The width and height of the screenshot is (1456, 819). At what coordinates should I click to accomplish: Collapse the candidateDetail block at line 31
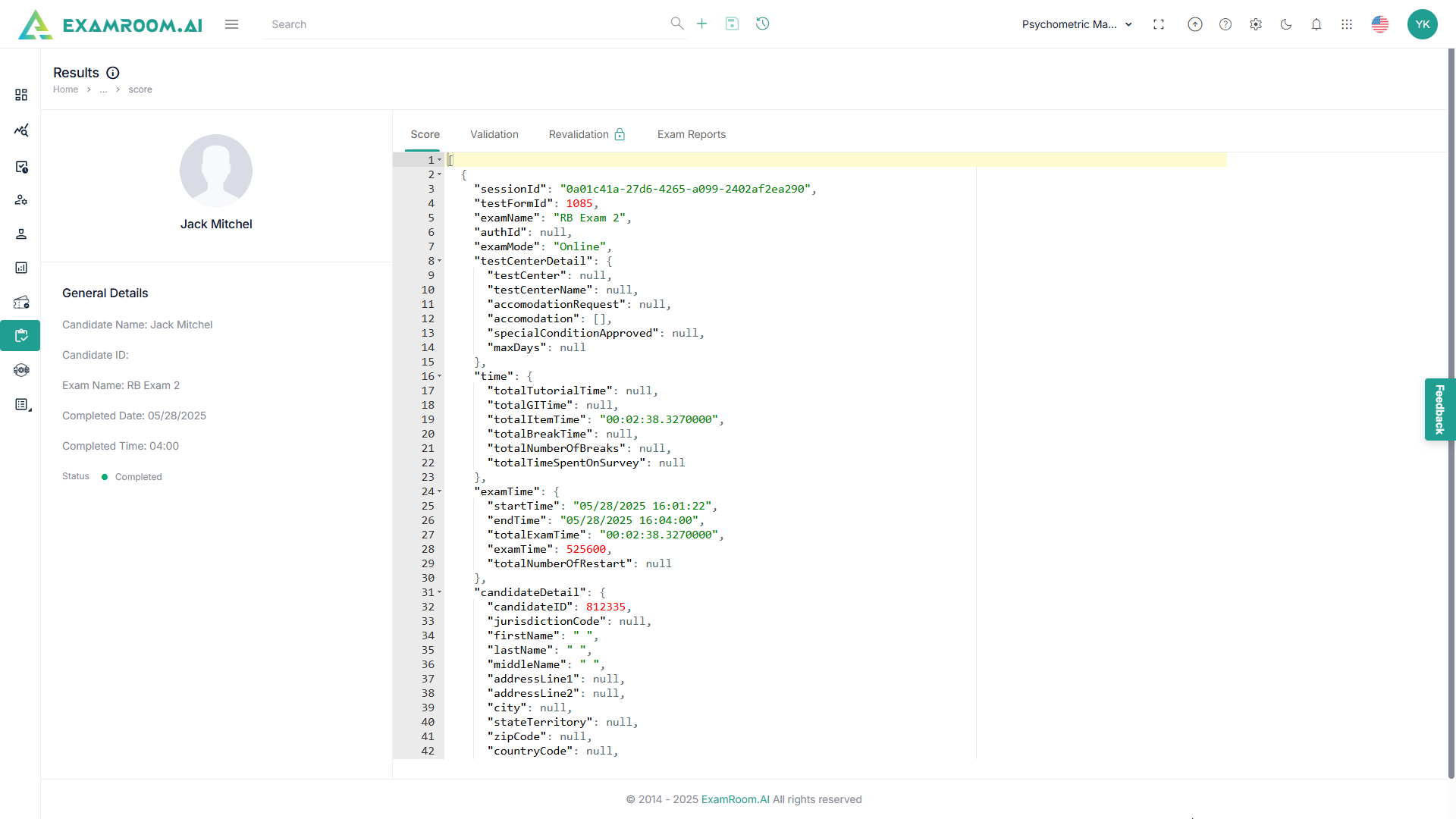click(x=439, y=592)
